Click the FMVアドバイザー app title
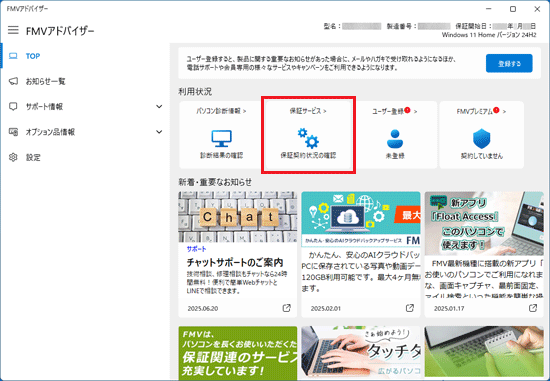Screen dimensions: 550x381 [60, 31]
